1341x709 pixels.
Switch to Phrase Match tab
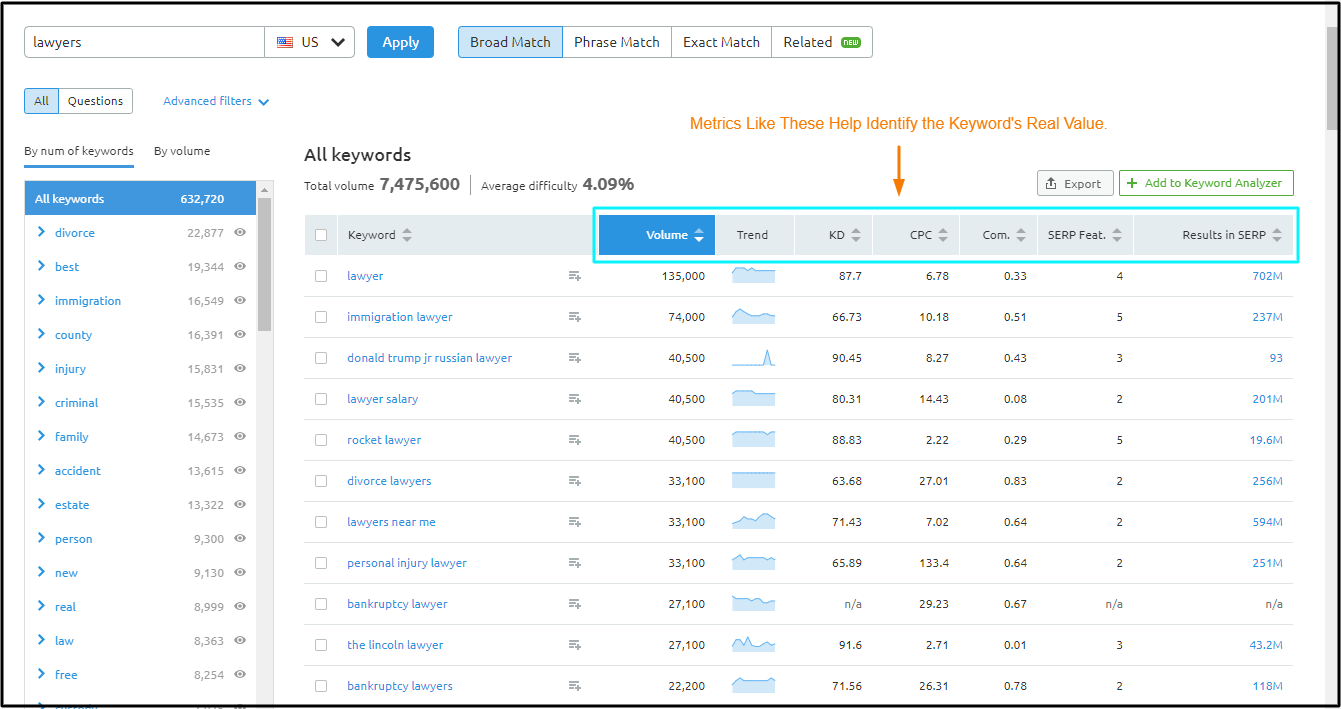point(617,42)
